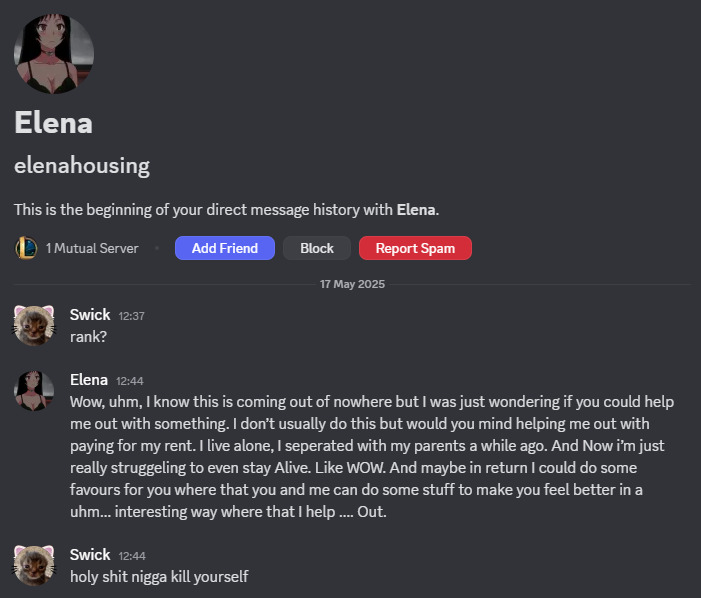701x598 pixels.
Task: Click the 12:44 timestamp next to Elena
Action: 130,381
